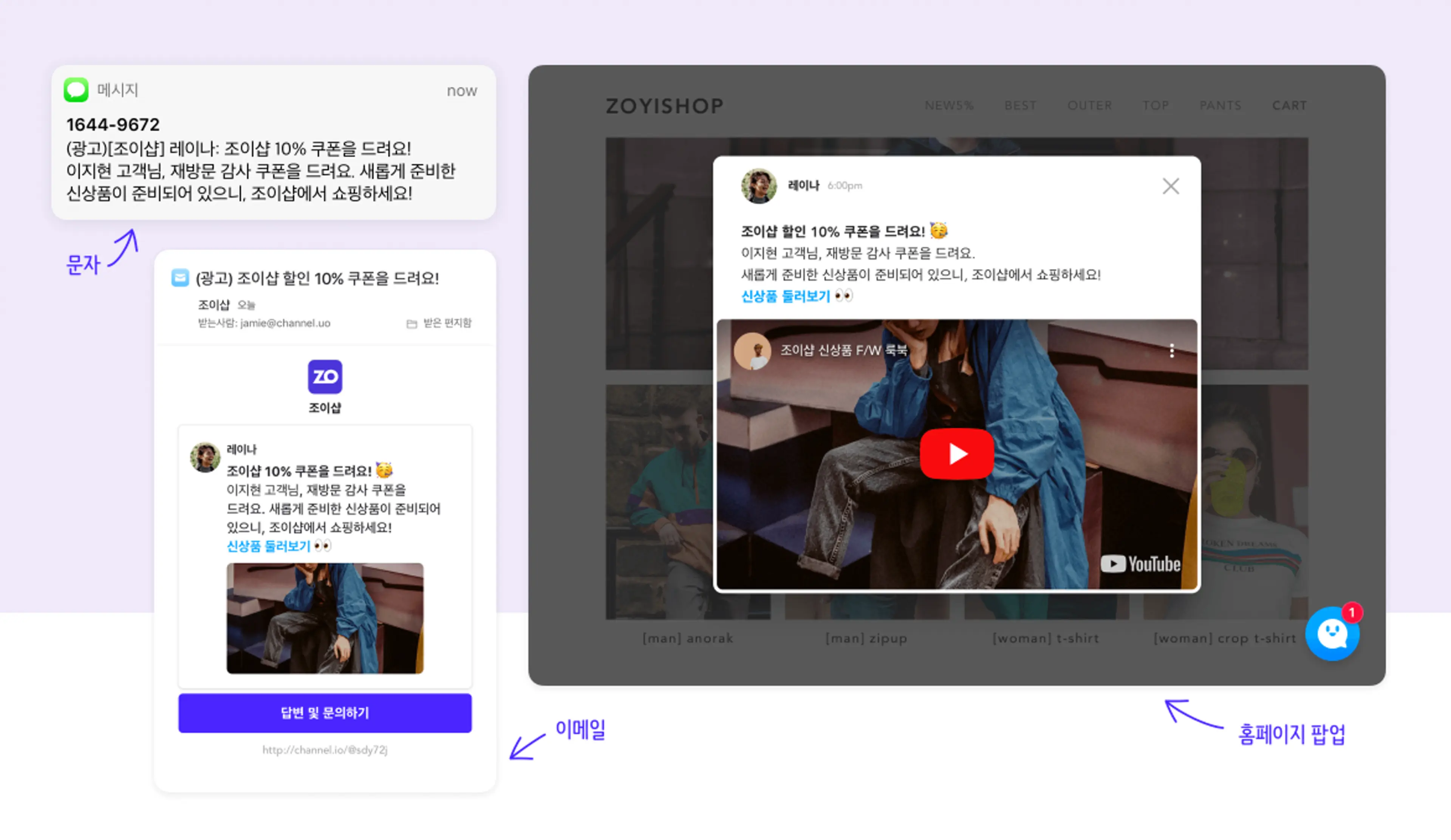This screenshot has height=840, width=1451.
Task: Click the ZOYISHOP logo
Action: (664, 106)
